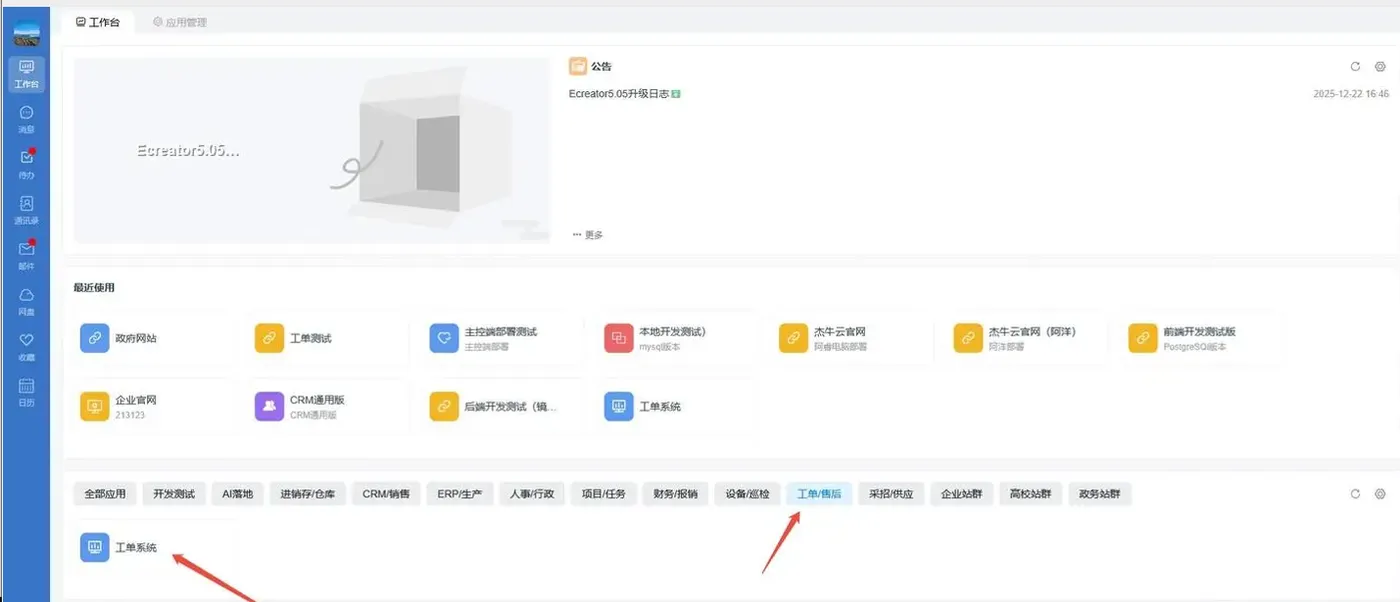Image resolution: width=1400 pixels, height=602 pixels.
Task: Select ERP/生产 category
Action: coord(460,494)
